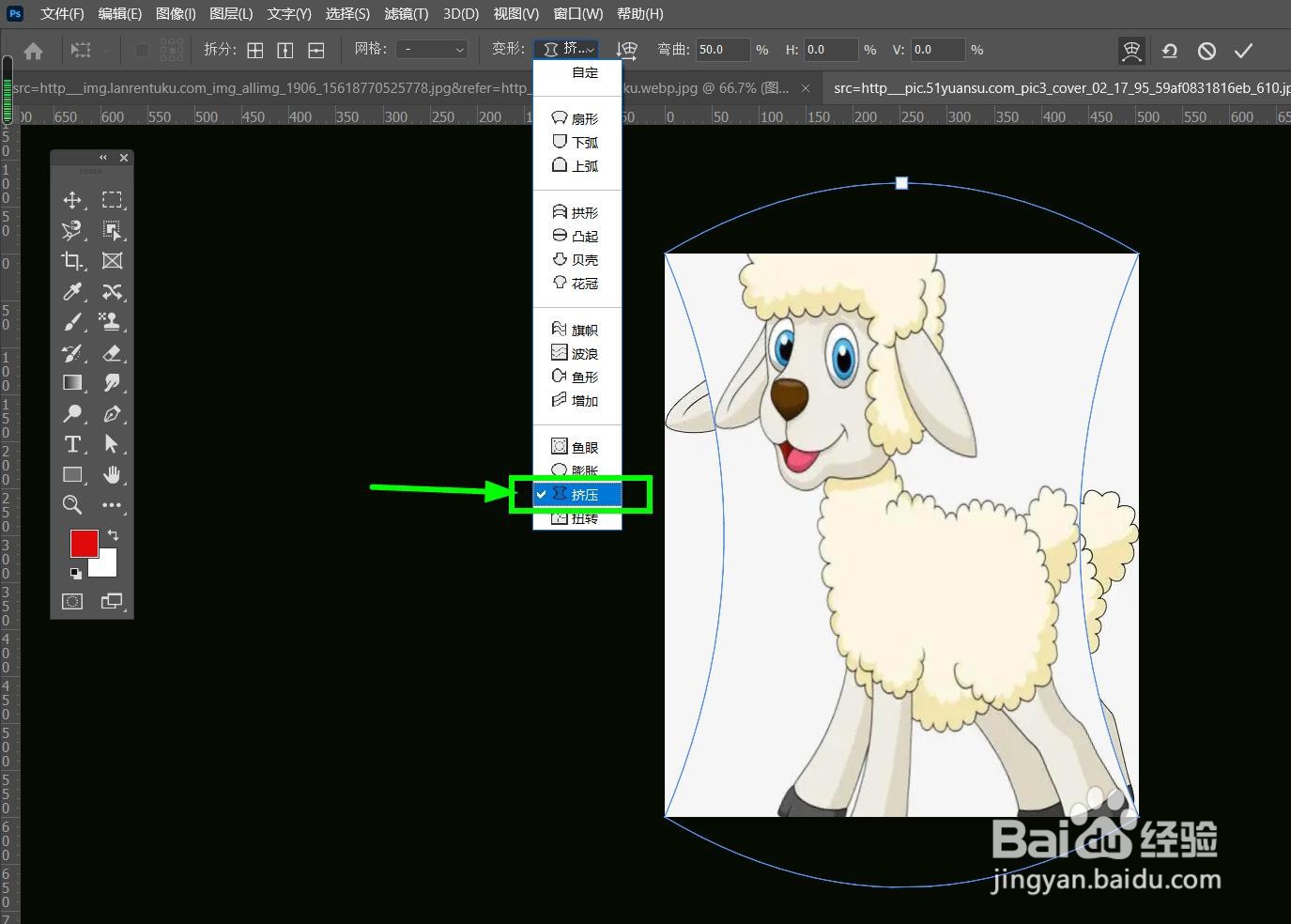This screenshot has width=1291, height=924.
Task: Select the Gradient tool
Action: (72, 383)
